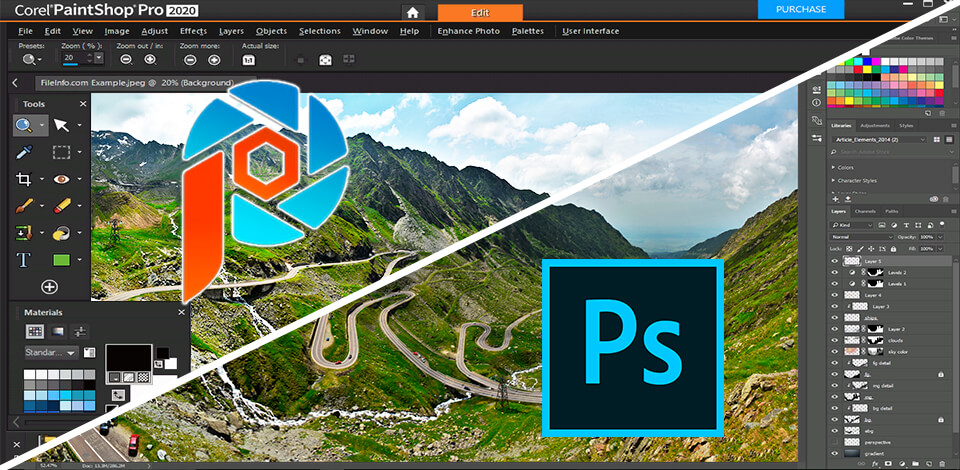Screen dimensions: 960x470
Task: Select the green Rectangle shape tool
Action: (61, 260)
